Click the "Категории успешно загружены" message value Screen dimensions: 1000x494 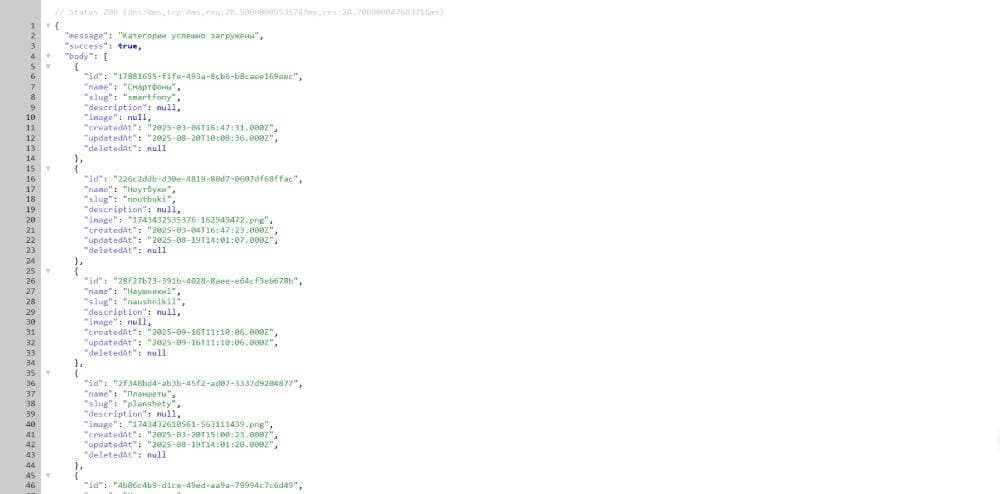(190, 35)
